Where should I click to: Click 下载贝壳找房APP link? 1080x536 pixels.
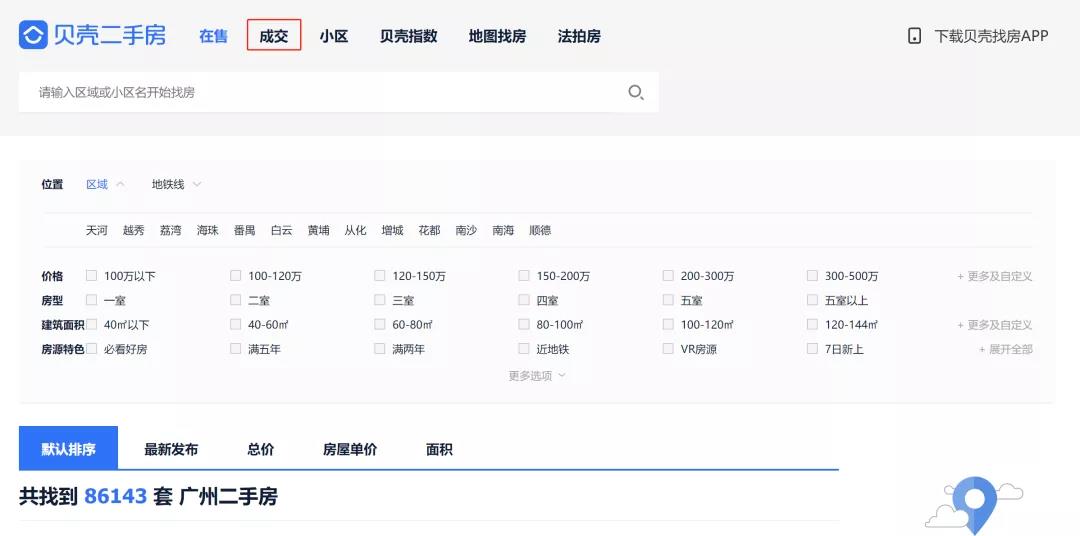[x=990, y=36]
